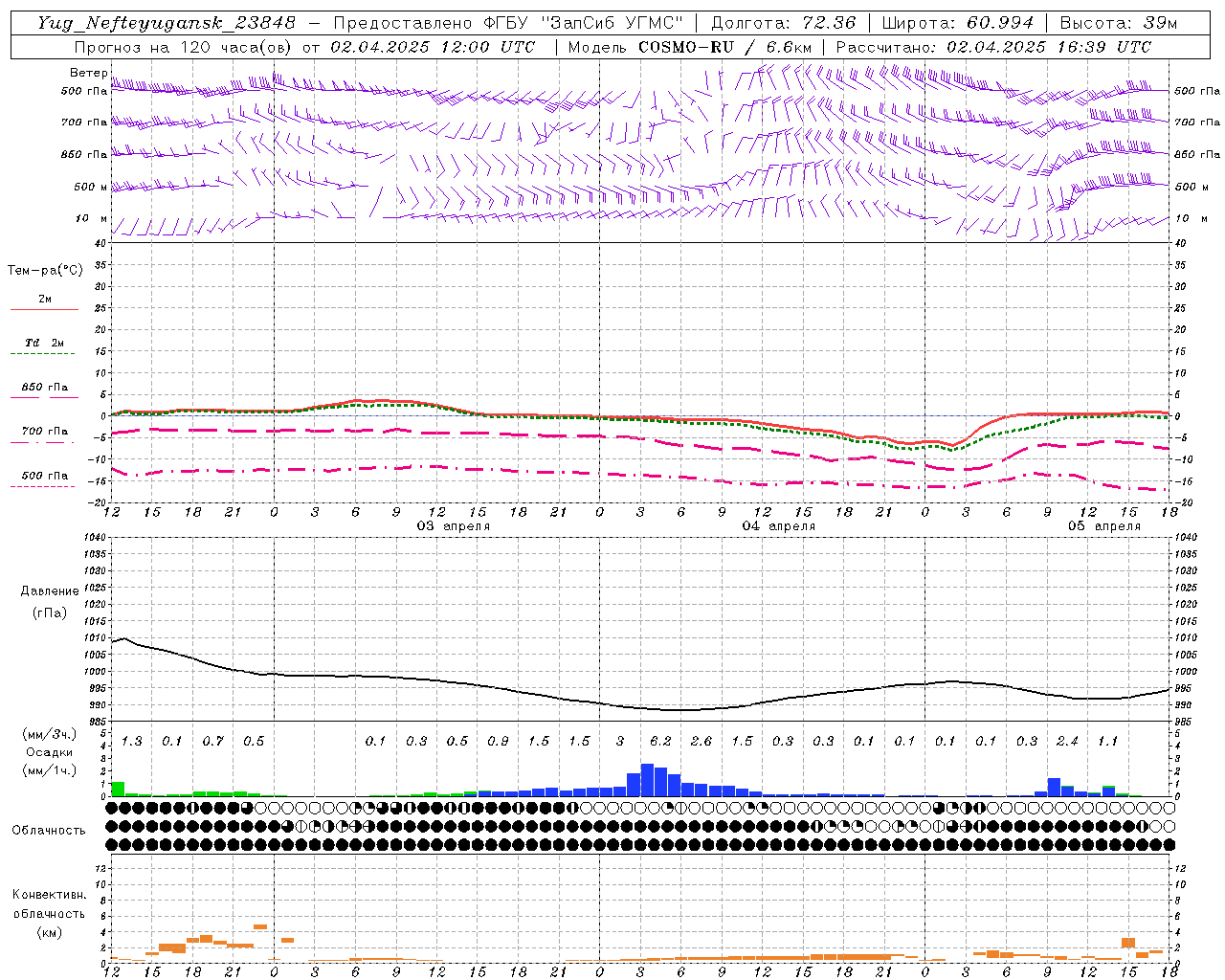Click the 1.1 three-hour precipitation value

coord(1107,741)
